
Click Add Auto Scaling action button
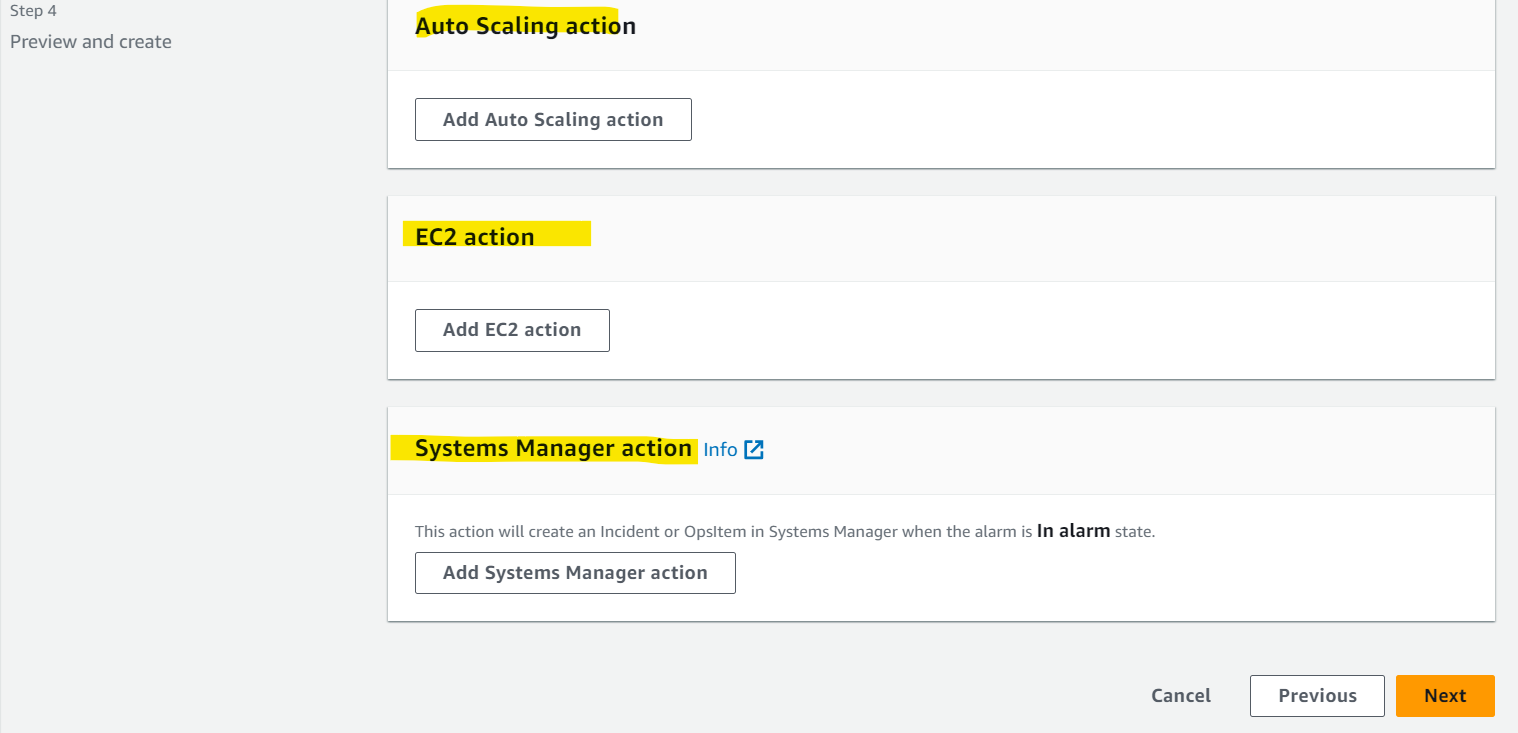coord(553,119)
